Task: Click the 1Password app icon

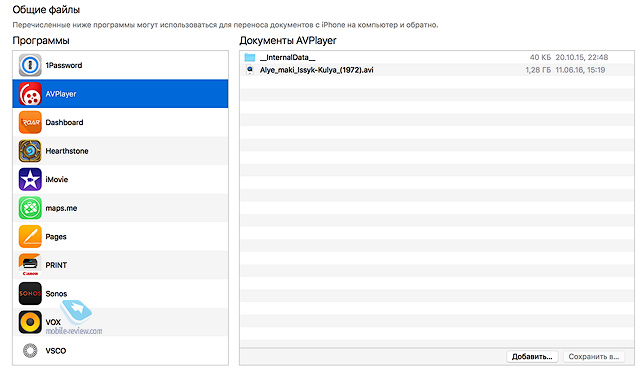Action: tap(30, 65)
